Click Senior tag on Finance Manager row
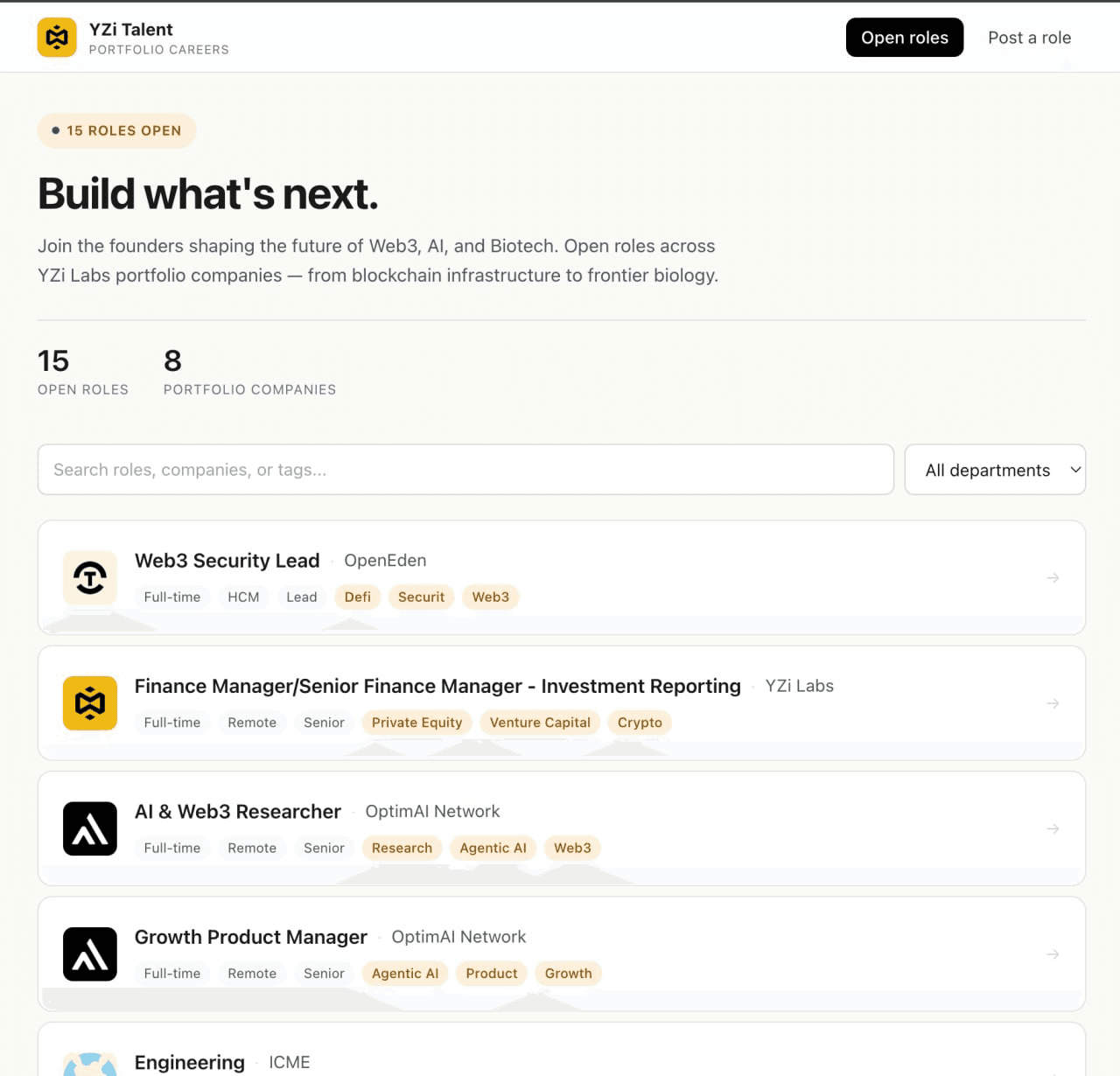 click(324, 723)
